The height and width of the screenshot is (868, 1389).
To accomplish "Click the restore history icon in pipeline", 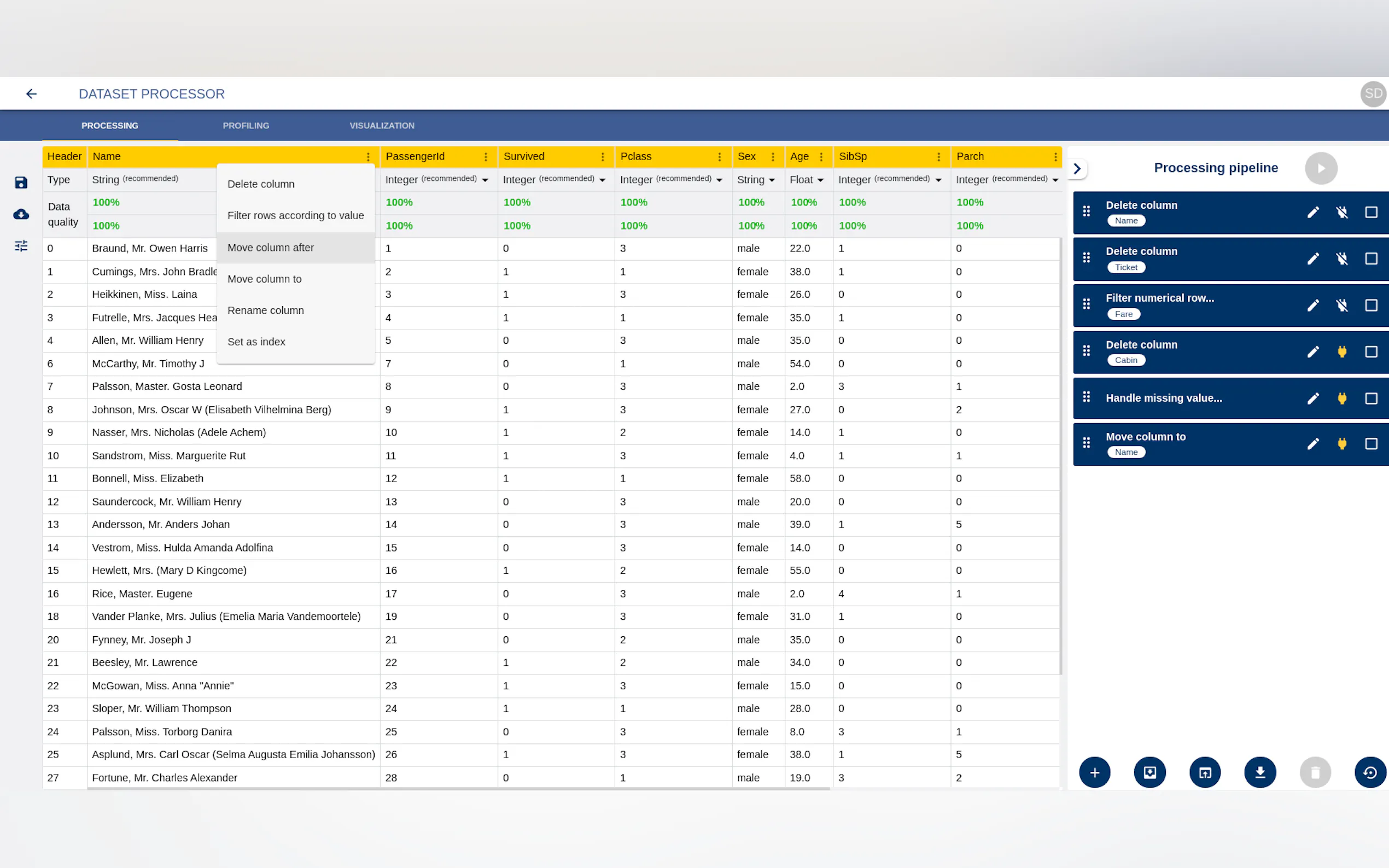I will tap(1369, 772).
